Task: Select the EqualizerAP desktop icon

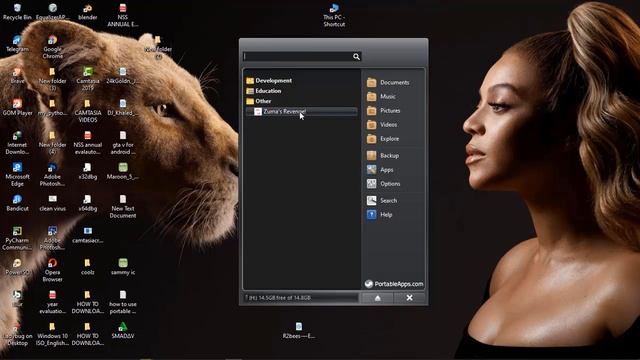Action: 52,12
